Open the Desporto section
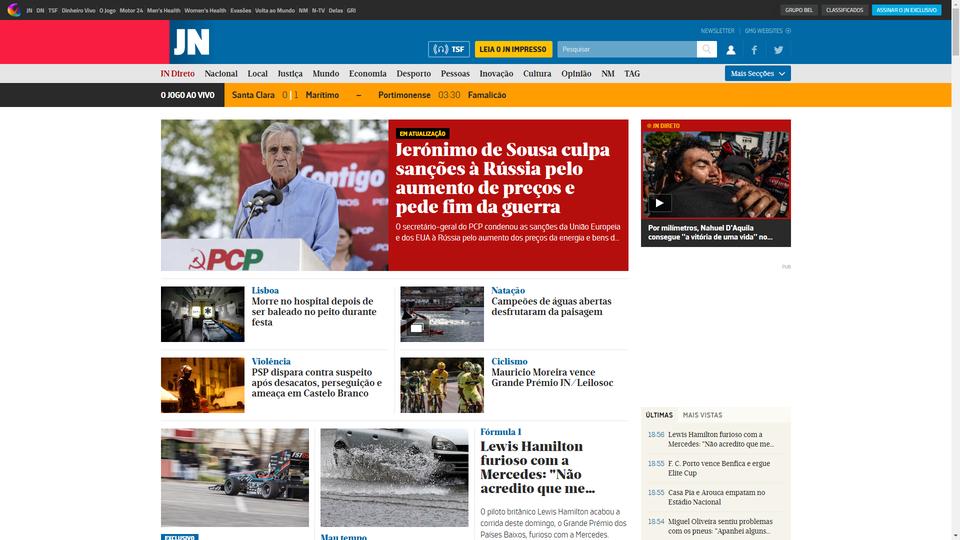960x540 pixels. click(x=413, y=73)
